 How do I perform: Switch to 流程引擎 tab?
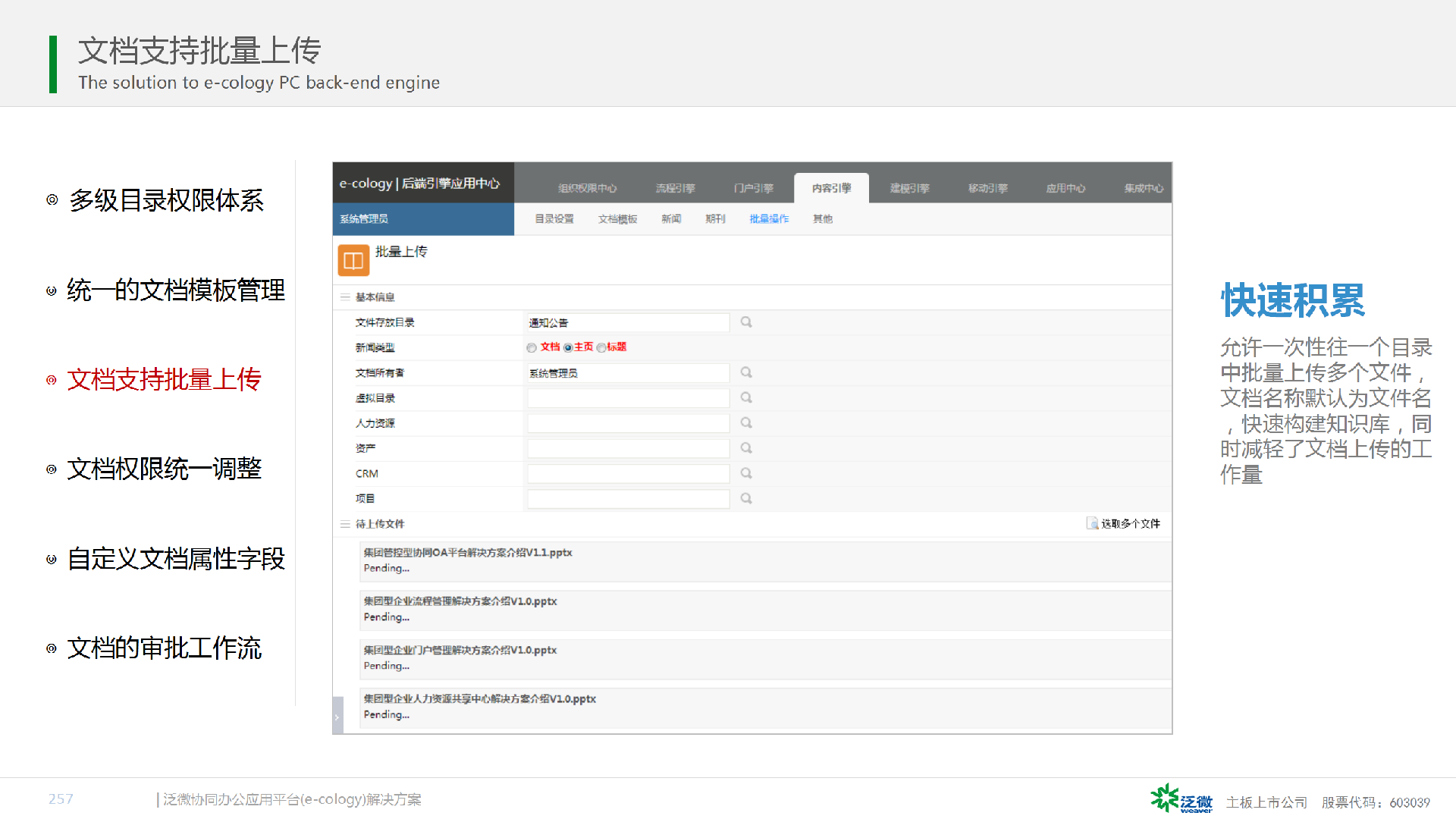pos(675,188)
